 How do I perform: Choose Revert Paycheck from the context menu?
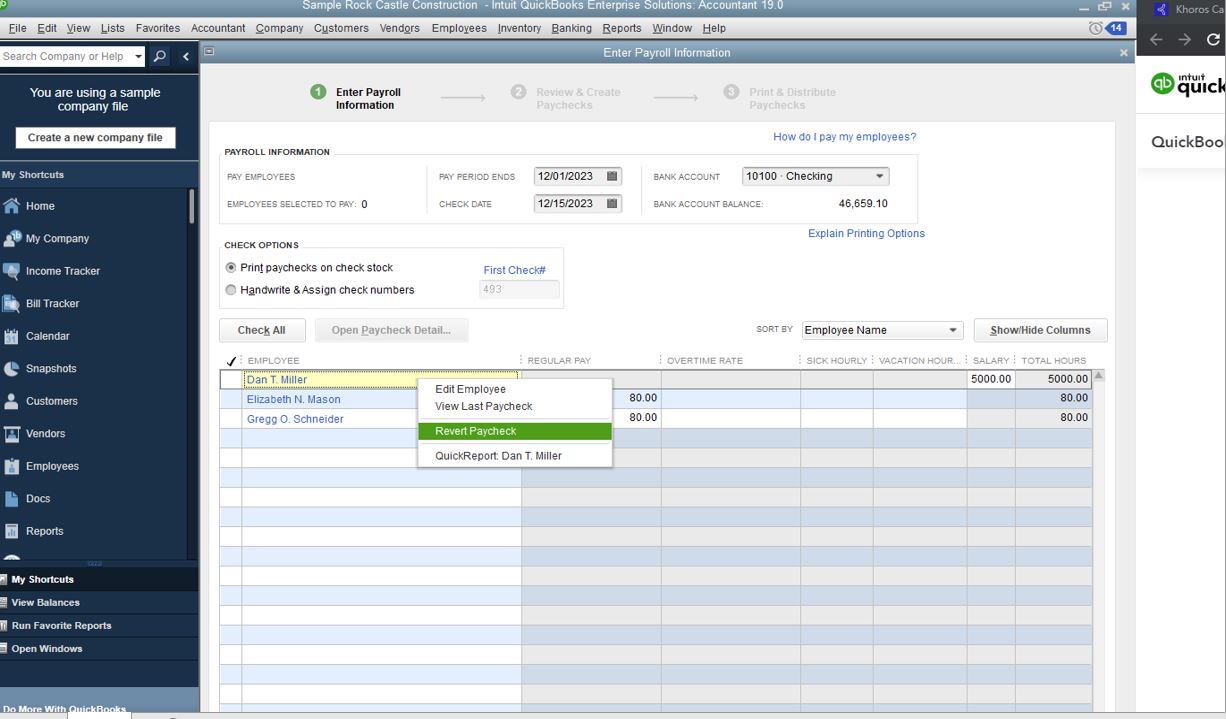(x=474, y=430)
